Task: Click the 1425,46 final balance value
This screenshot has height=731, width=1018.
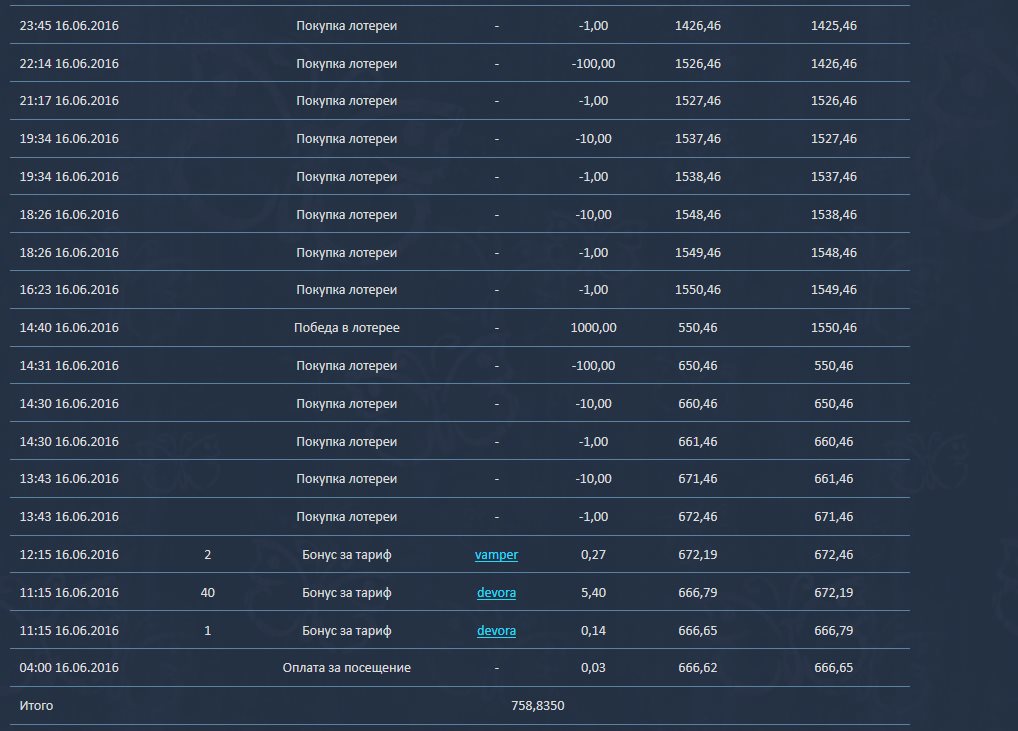Action: [x=833, y=25]
